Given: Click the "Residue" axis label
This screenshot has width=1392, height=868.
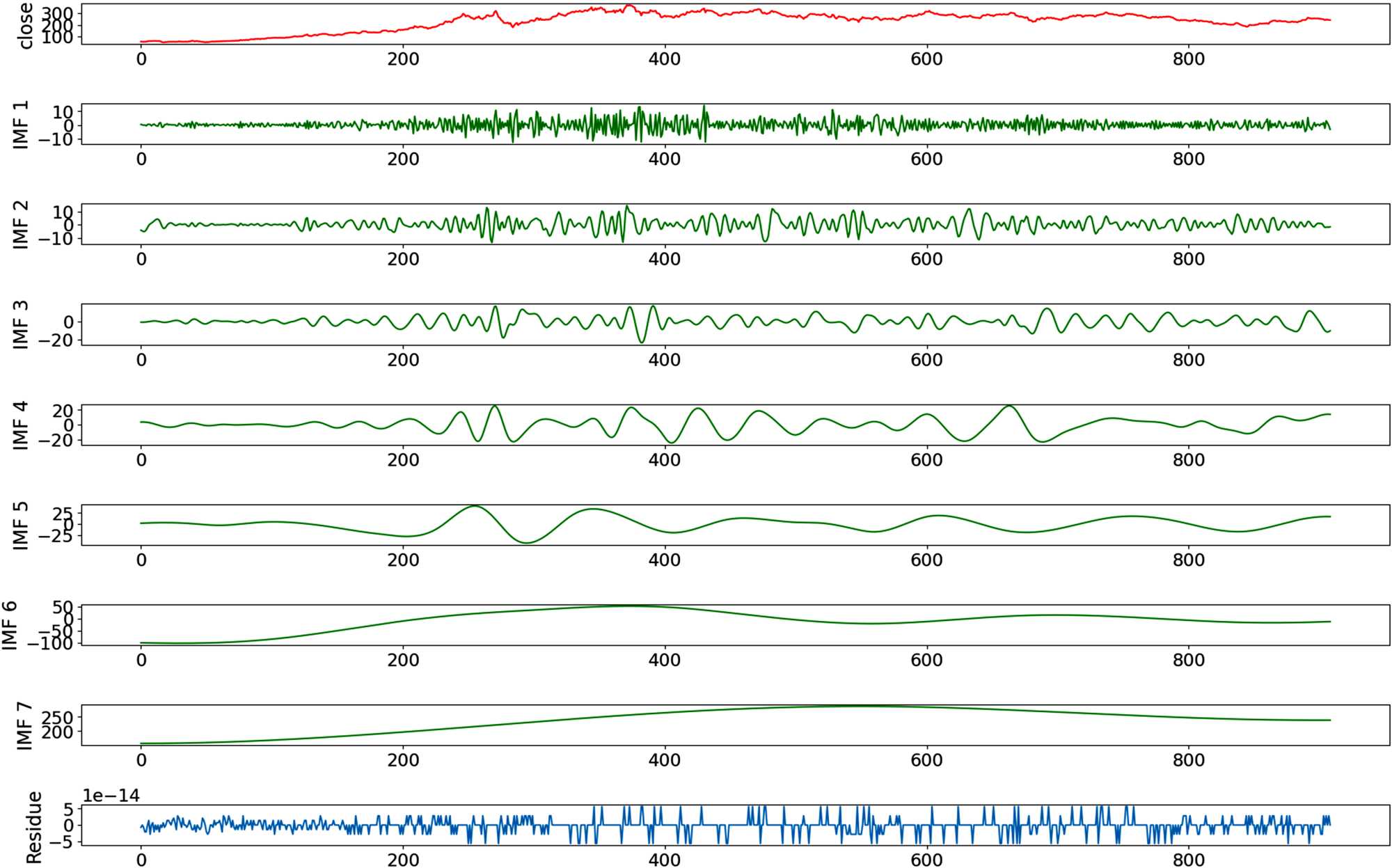Looking at the screenshot, I should click(33, 827).
